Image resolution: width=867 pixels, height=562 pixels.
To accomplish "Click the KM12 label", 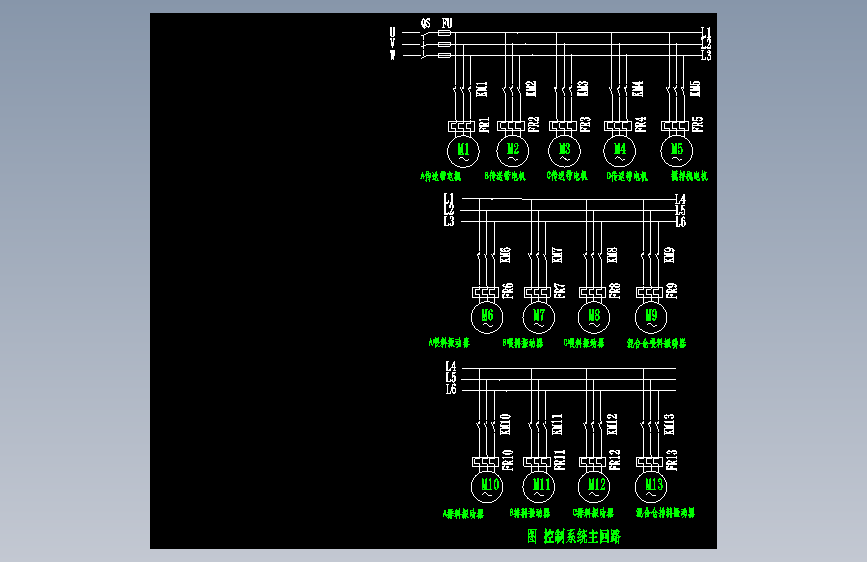I will 612,424.
